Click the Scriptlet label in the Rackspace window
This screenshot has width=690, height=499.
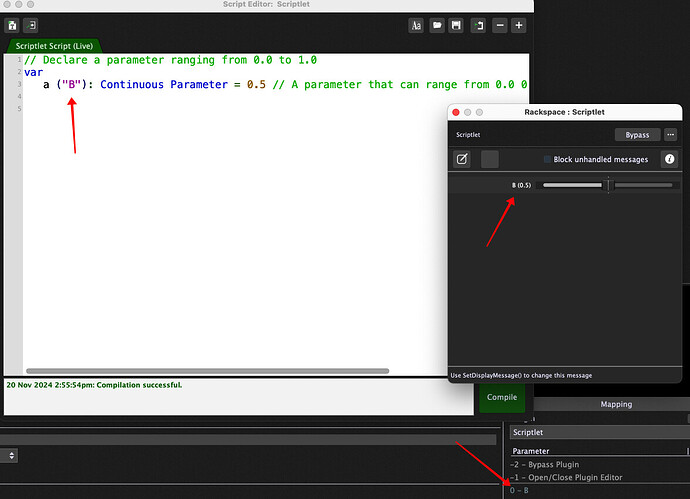coord(468,135)
